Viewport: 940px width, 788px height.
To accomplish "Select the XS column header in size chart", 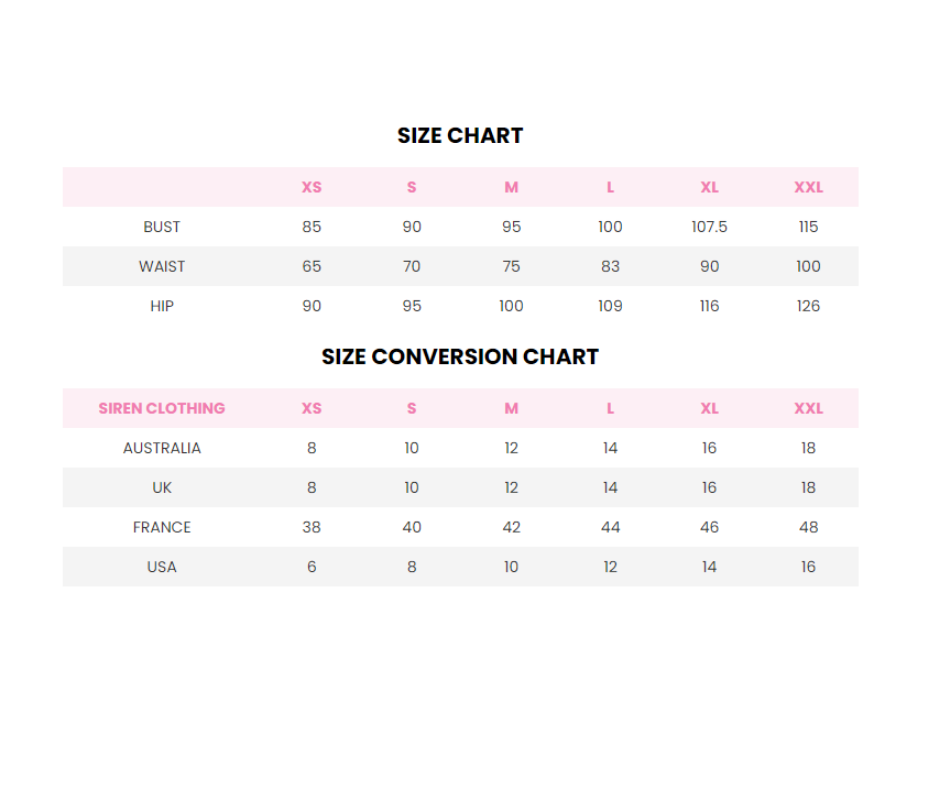I will [x=311, y=187].
